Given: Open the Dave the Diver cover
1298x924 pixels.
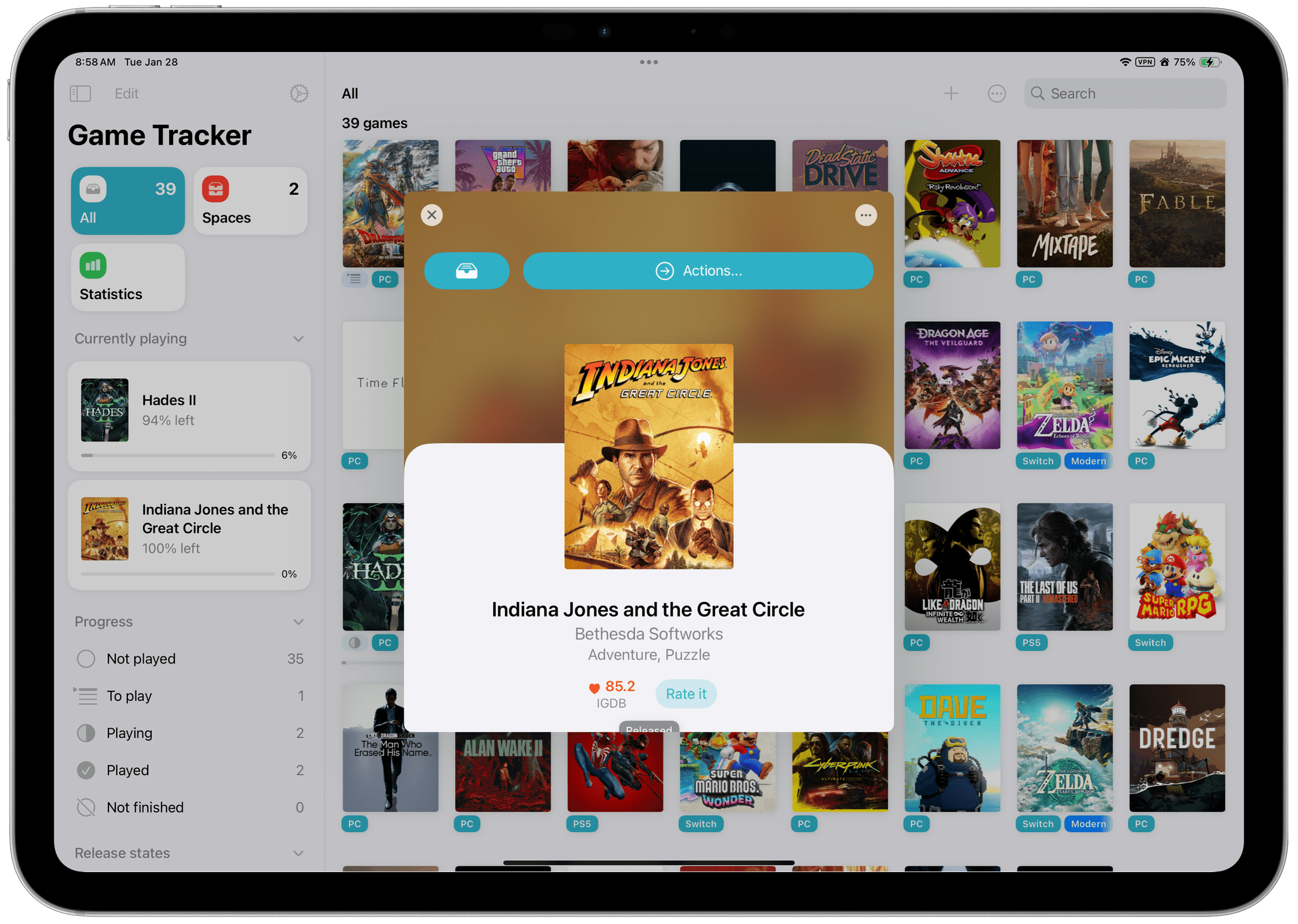Looking at the screenshot, I should point(952,748).
